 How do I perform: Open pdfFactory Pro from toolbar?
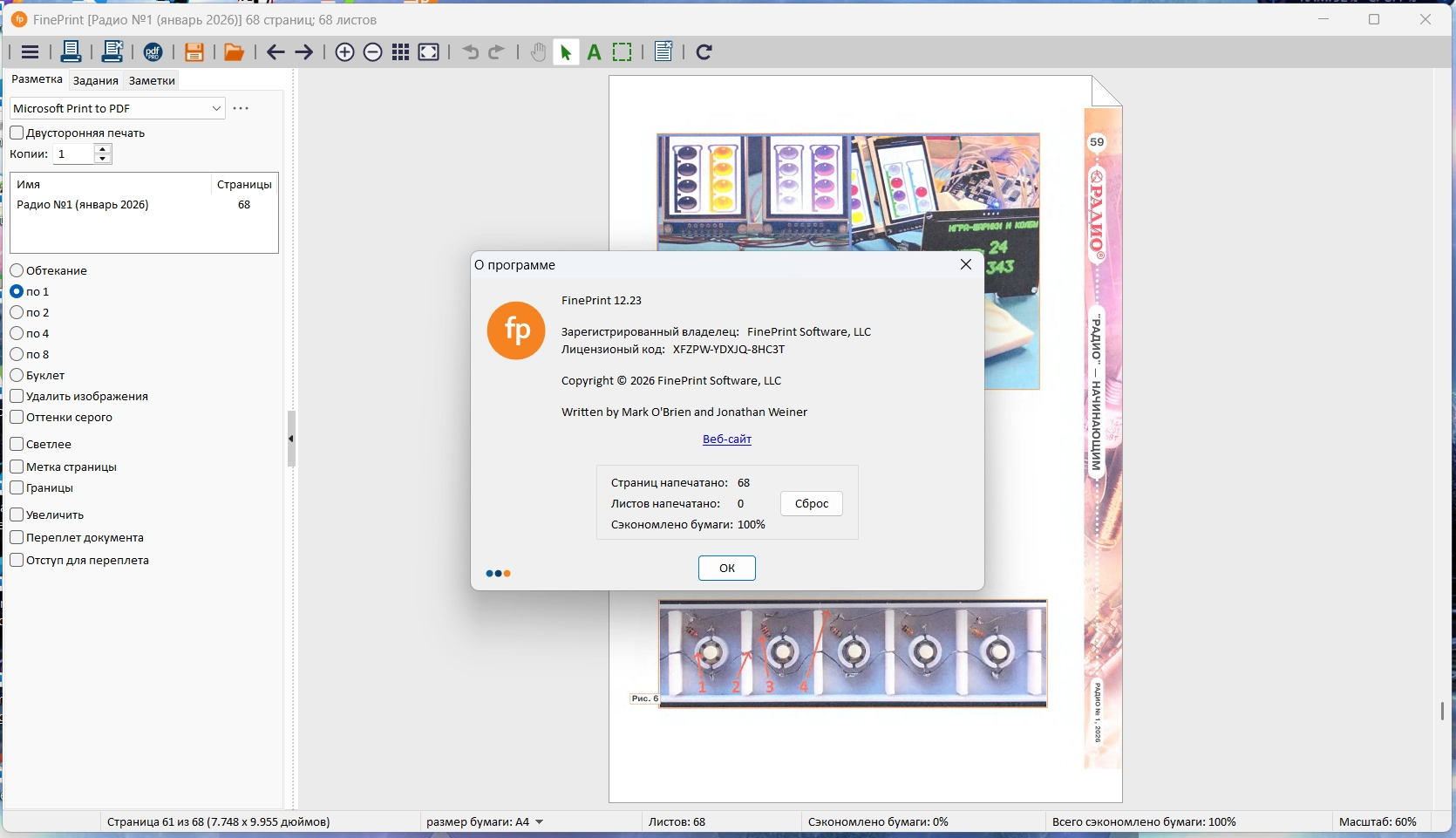click(153, 52)
